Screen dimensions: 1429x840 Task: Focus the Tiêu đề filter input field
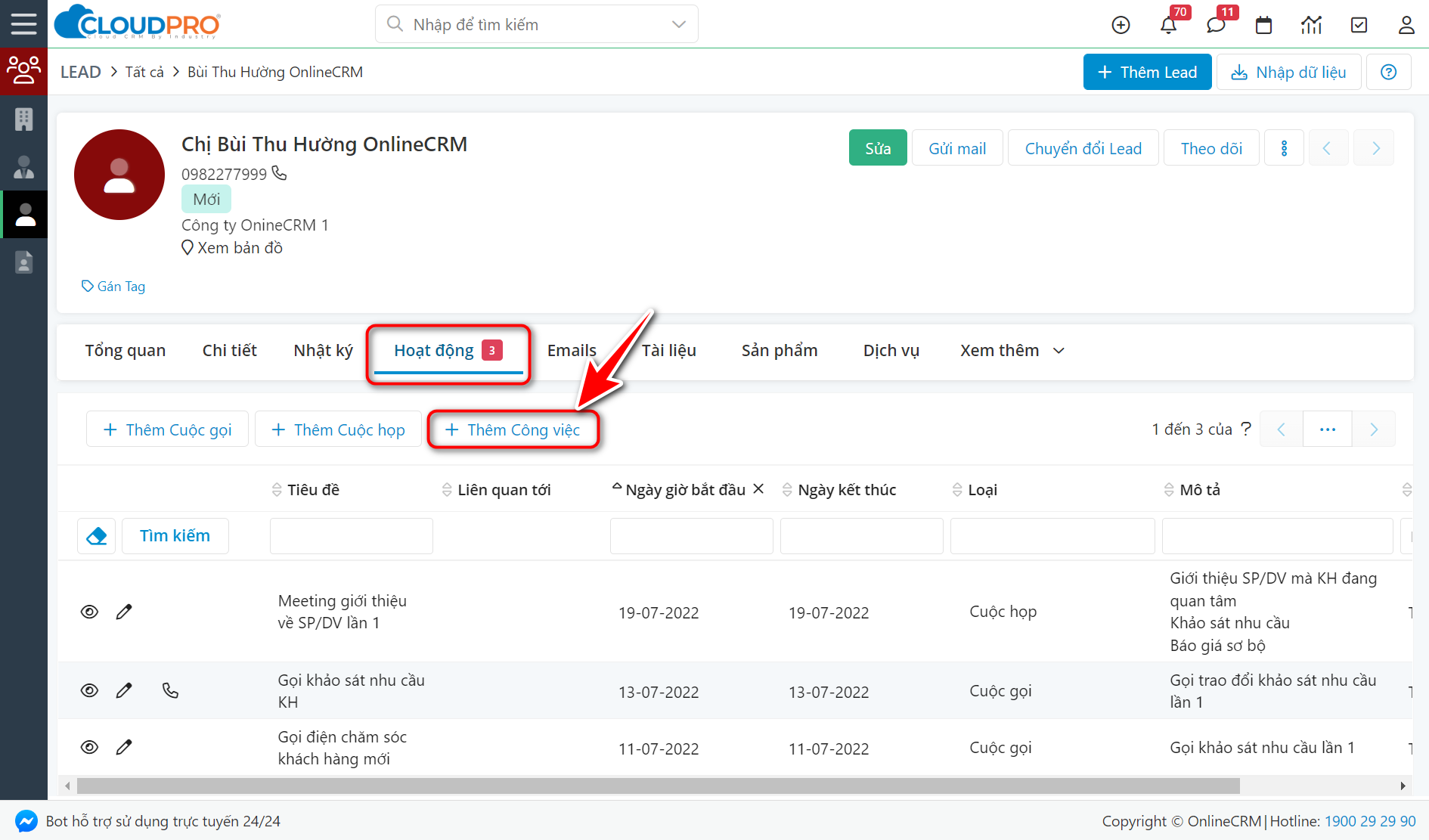352,536
